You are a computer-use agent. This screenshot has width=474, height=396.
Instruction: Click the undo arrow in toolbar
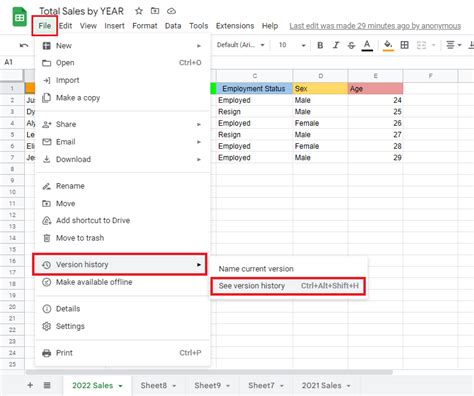24,45
